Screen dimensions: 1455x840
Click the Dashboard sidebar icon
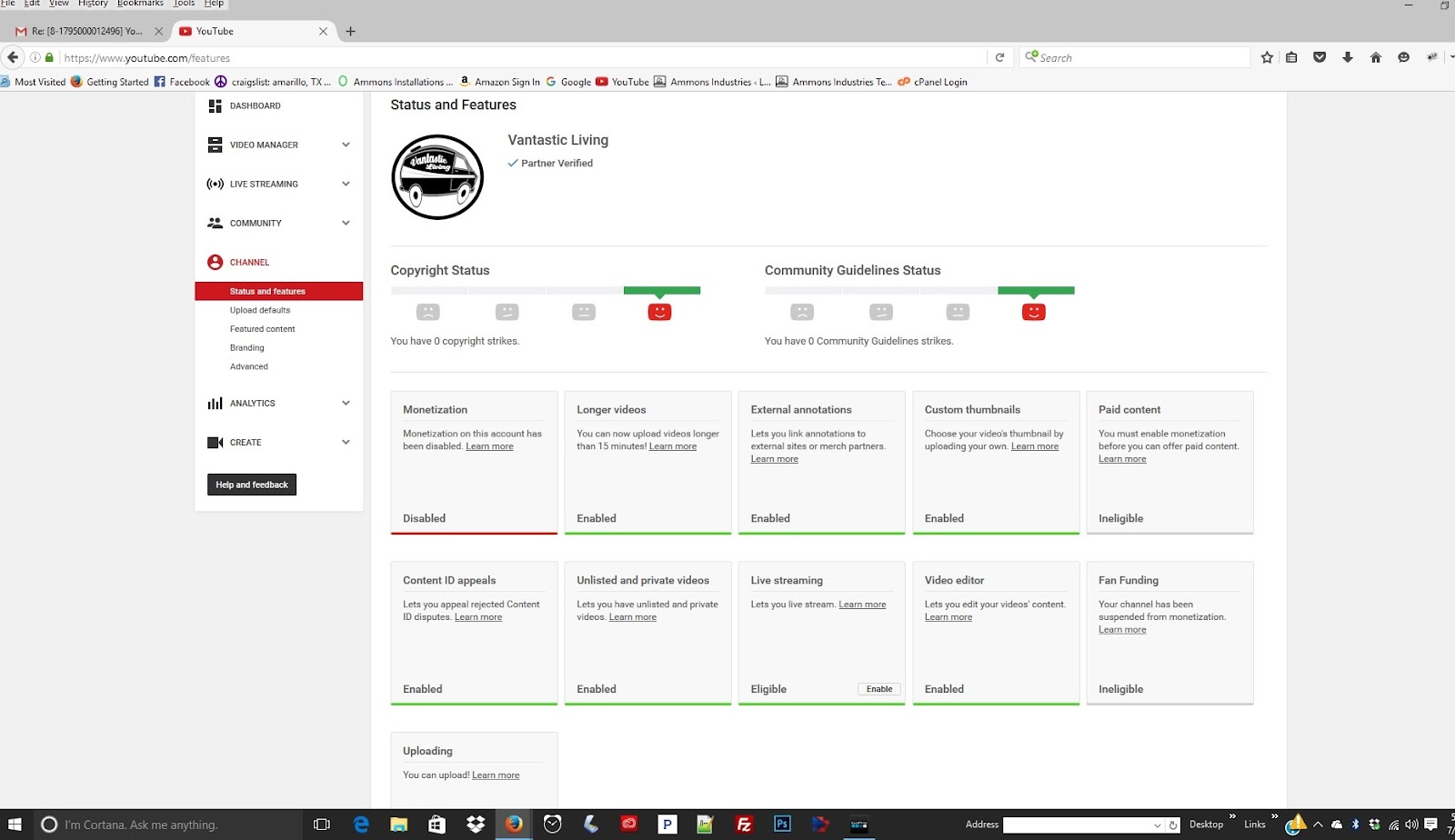215,106
